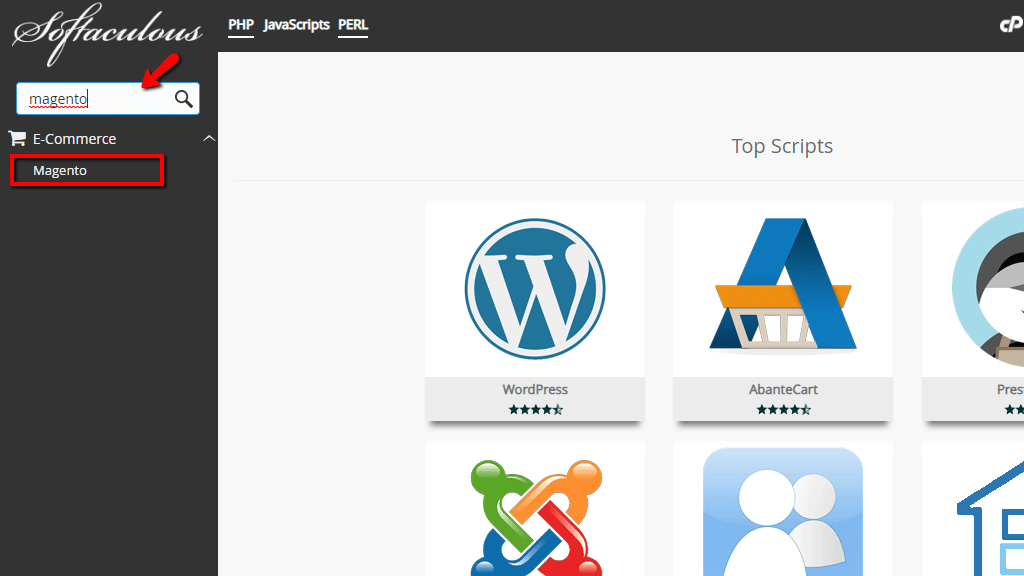Click inside the magento search field
The image size is (1024, 576).
(90, 98)
